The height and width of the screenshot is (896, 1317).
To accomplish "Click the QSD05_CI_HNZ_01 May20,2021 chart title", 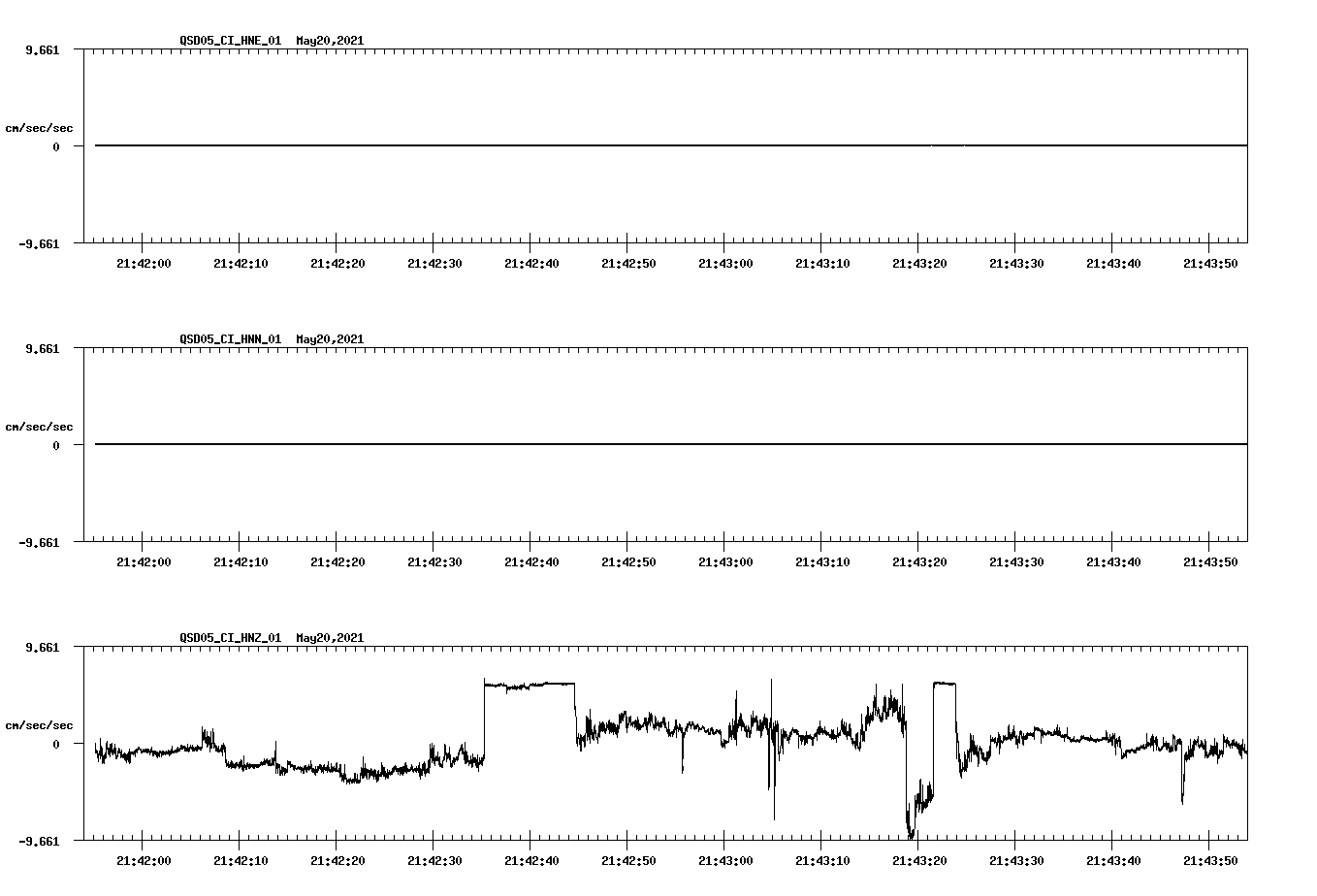I will (272, 638).
